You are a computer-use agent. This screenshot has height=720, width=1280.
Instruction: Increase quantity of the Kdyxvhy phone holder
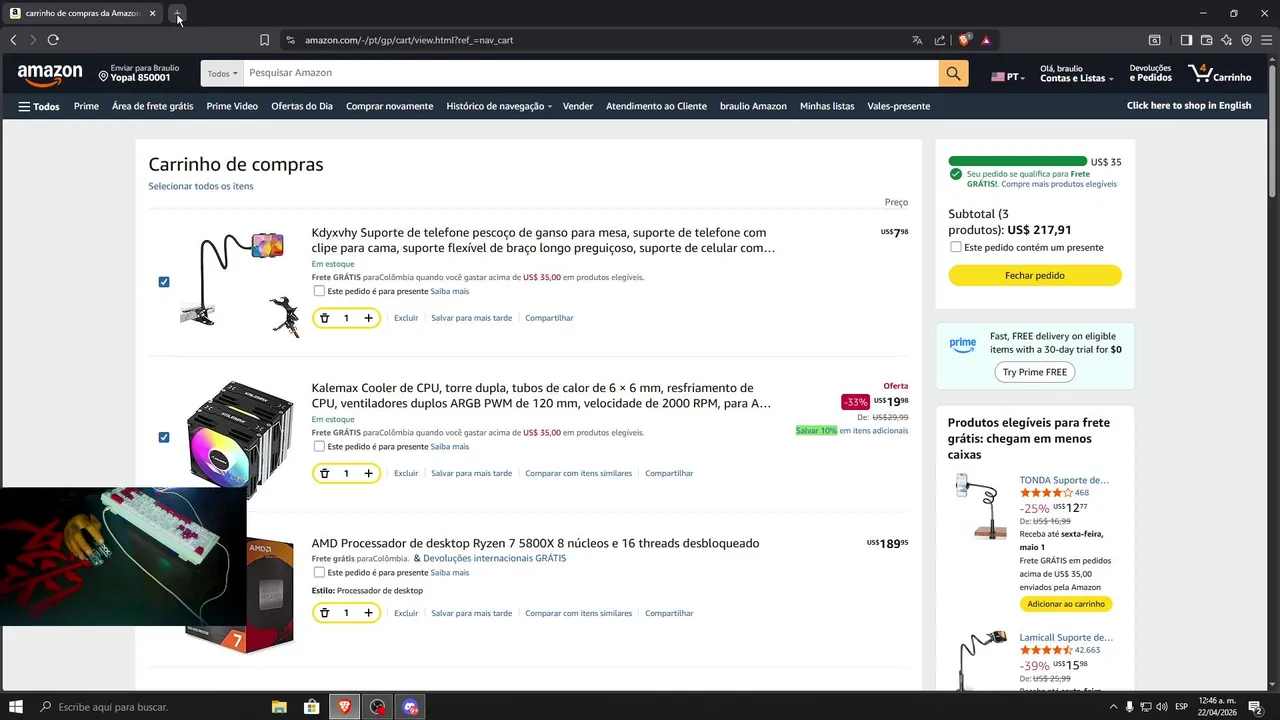tap(368, 318)
